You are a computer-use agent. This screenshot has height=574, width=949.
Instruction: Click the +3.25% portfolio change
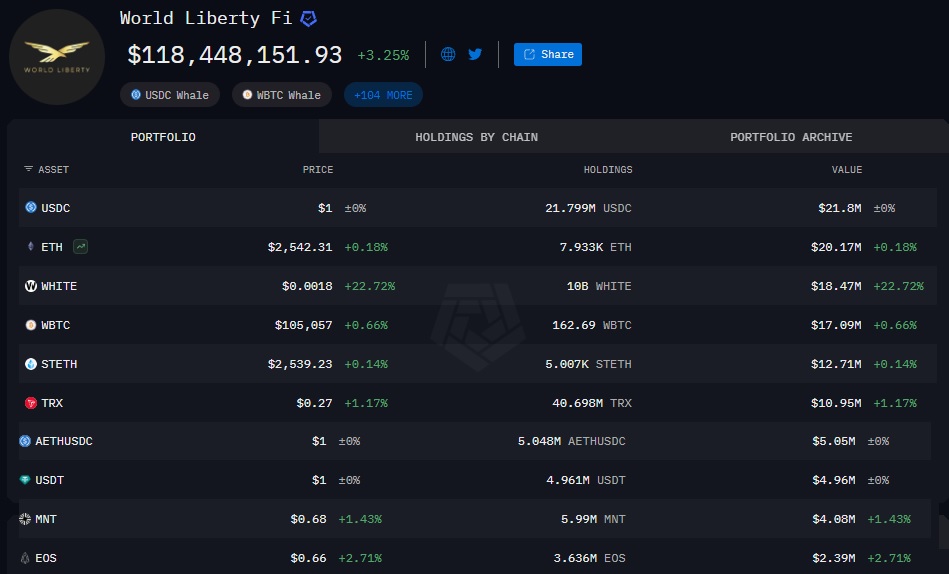pos(383,56)
